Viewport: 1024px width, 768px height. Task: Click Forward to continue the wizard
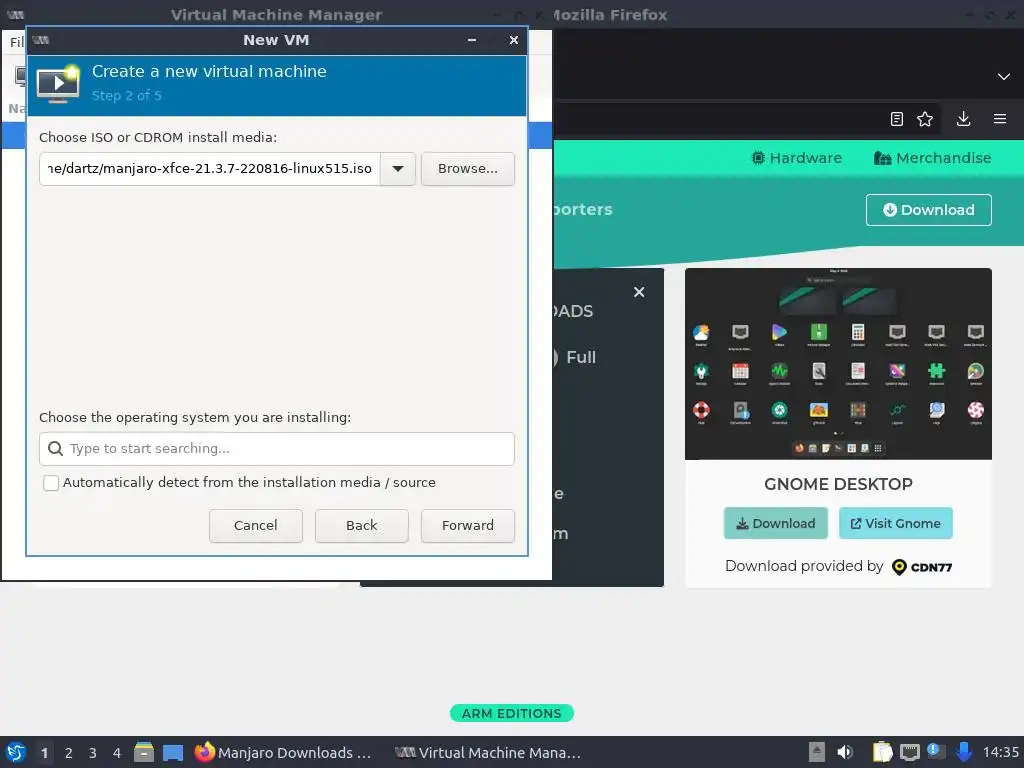pos(468,526)
